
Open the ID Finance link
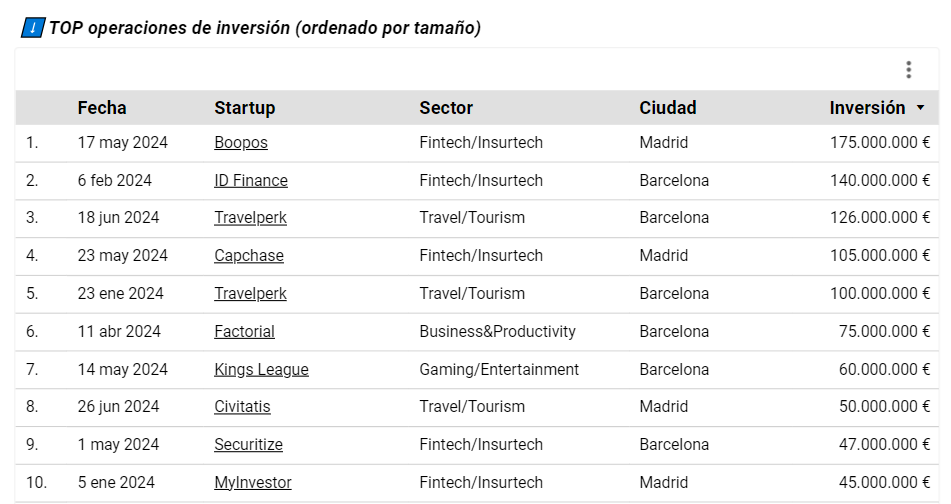click(x=251, y=180)
